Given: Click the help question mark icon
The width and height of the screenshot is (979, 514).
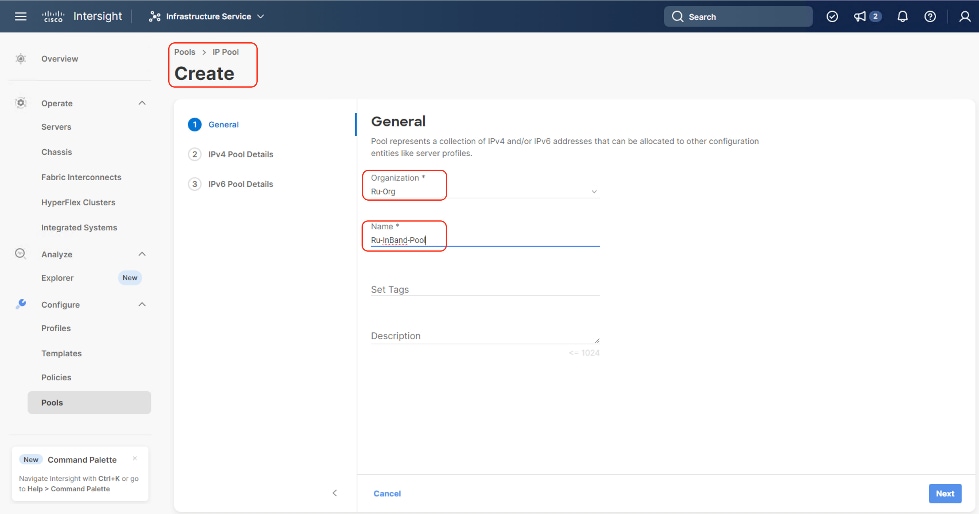Looking at the screenshot, I should (930, 16).
